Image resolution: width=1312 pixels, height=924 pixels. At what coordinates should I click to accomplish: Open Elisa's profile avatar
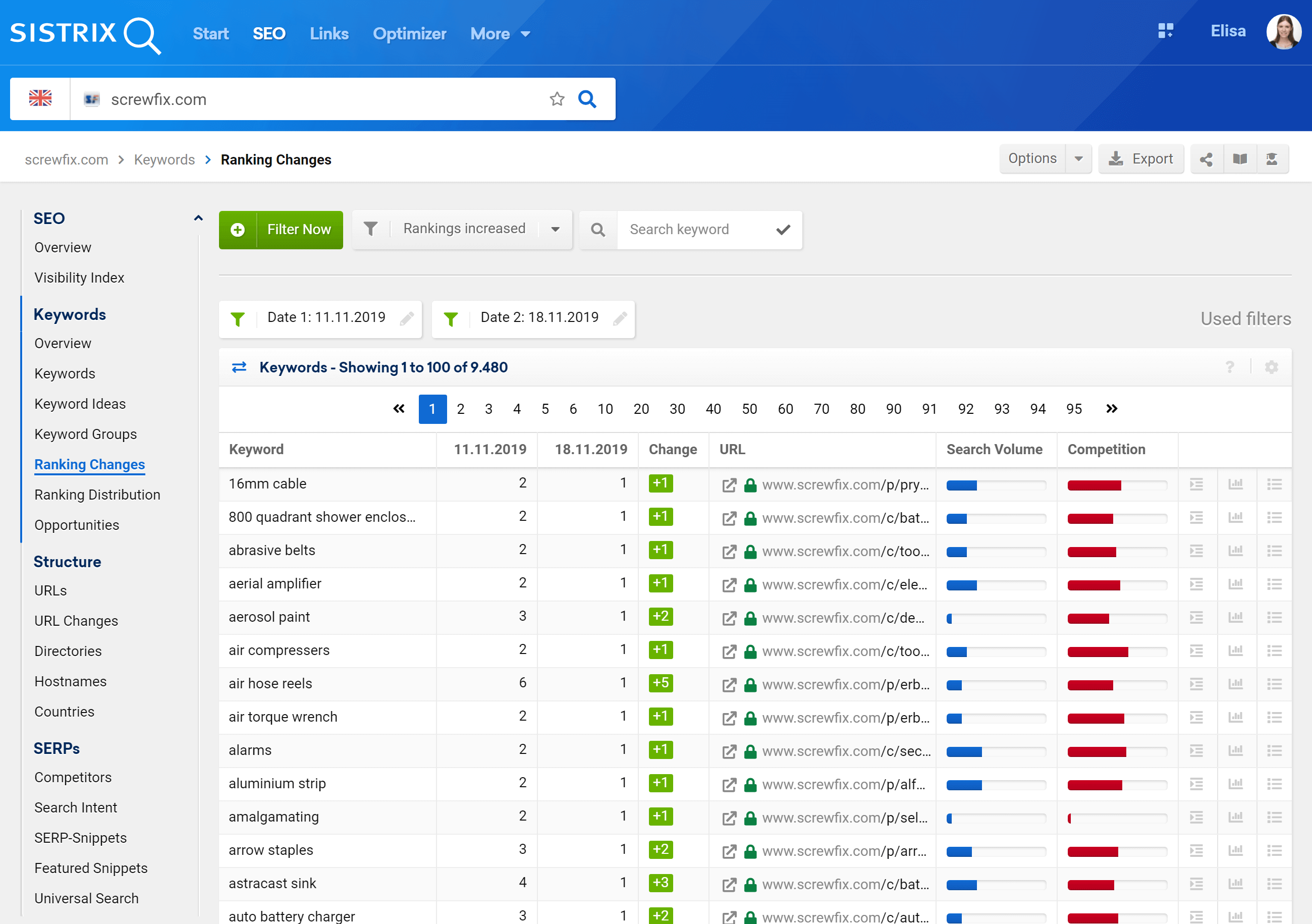tap(1283, 32)
